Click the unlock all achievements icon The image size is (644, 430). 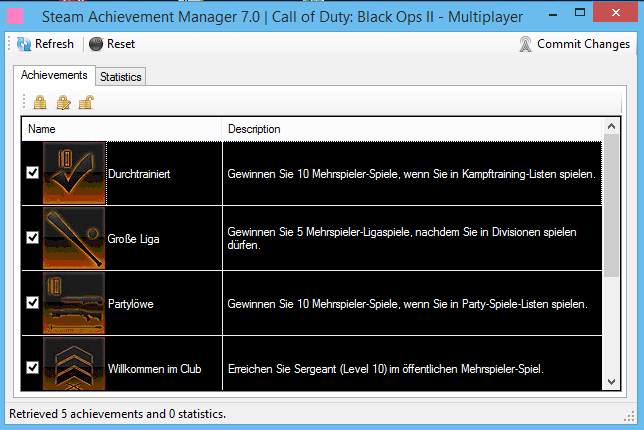[86, 102]
